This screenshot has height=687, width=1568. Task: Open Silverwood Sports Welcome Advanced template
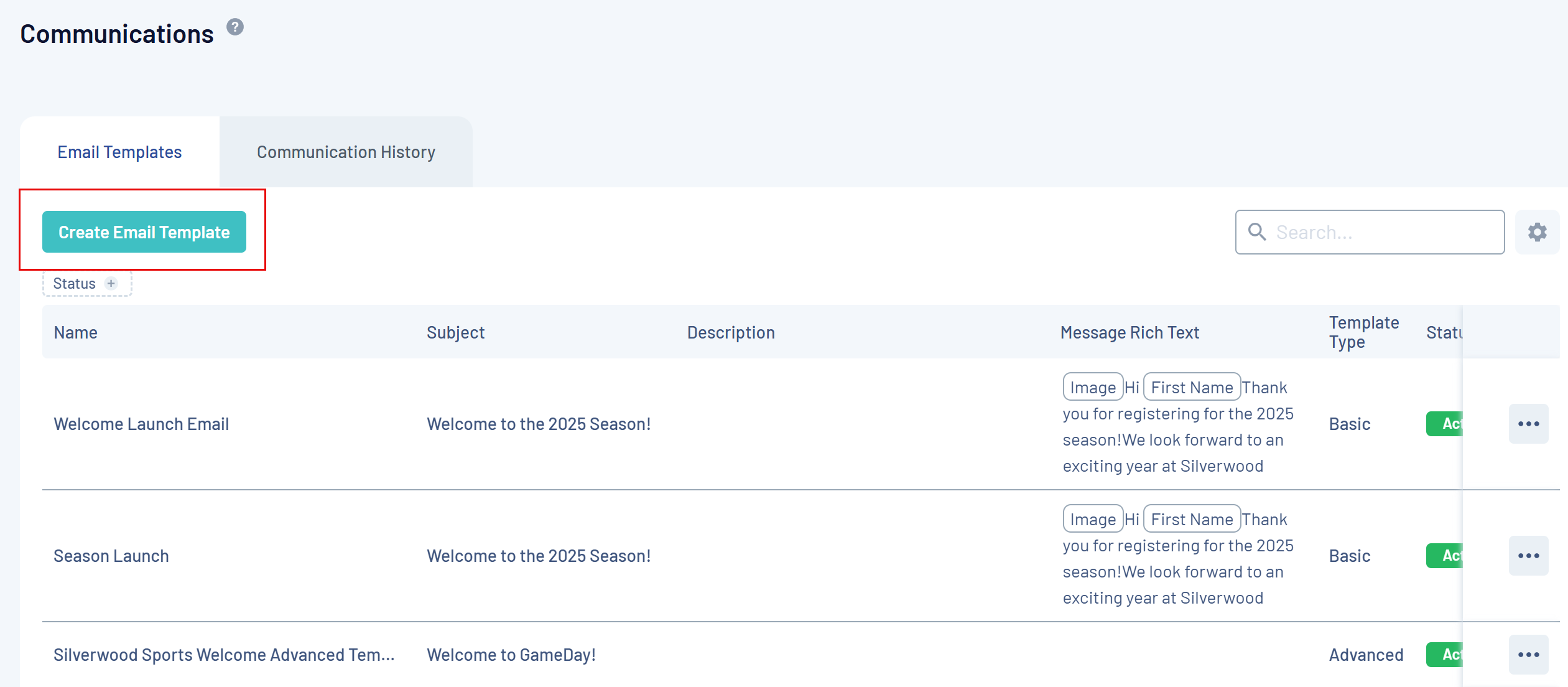point(224,655)
